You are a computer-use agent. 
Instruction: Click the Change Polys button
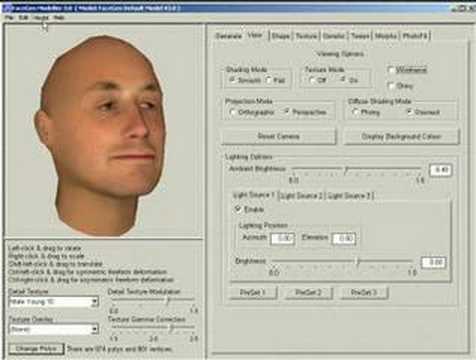36,349
